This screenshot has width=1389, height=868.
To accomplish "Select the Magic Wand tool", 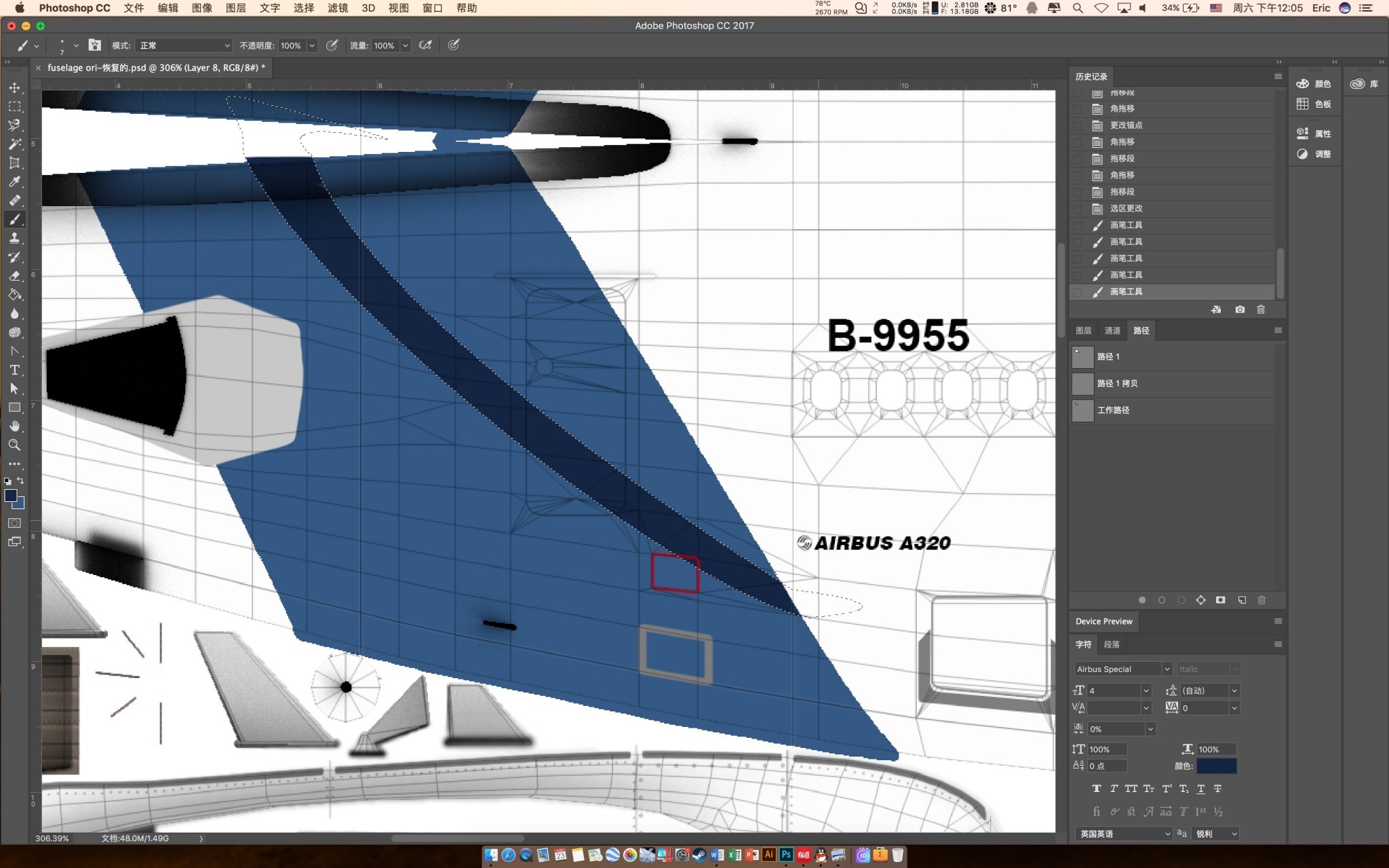I will coord(14,144).
